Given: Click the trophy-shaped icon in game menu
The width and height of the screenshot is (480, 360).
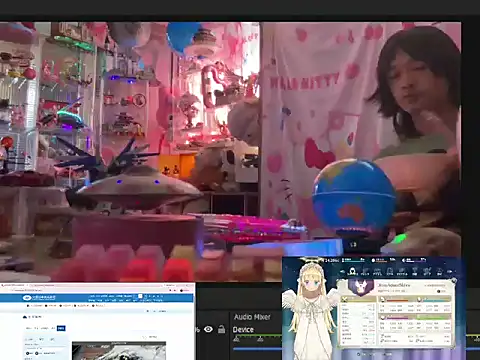Looking at the screenshot, I should (415, 272).
